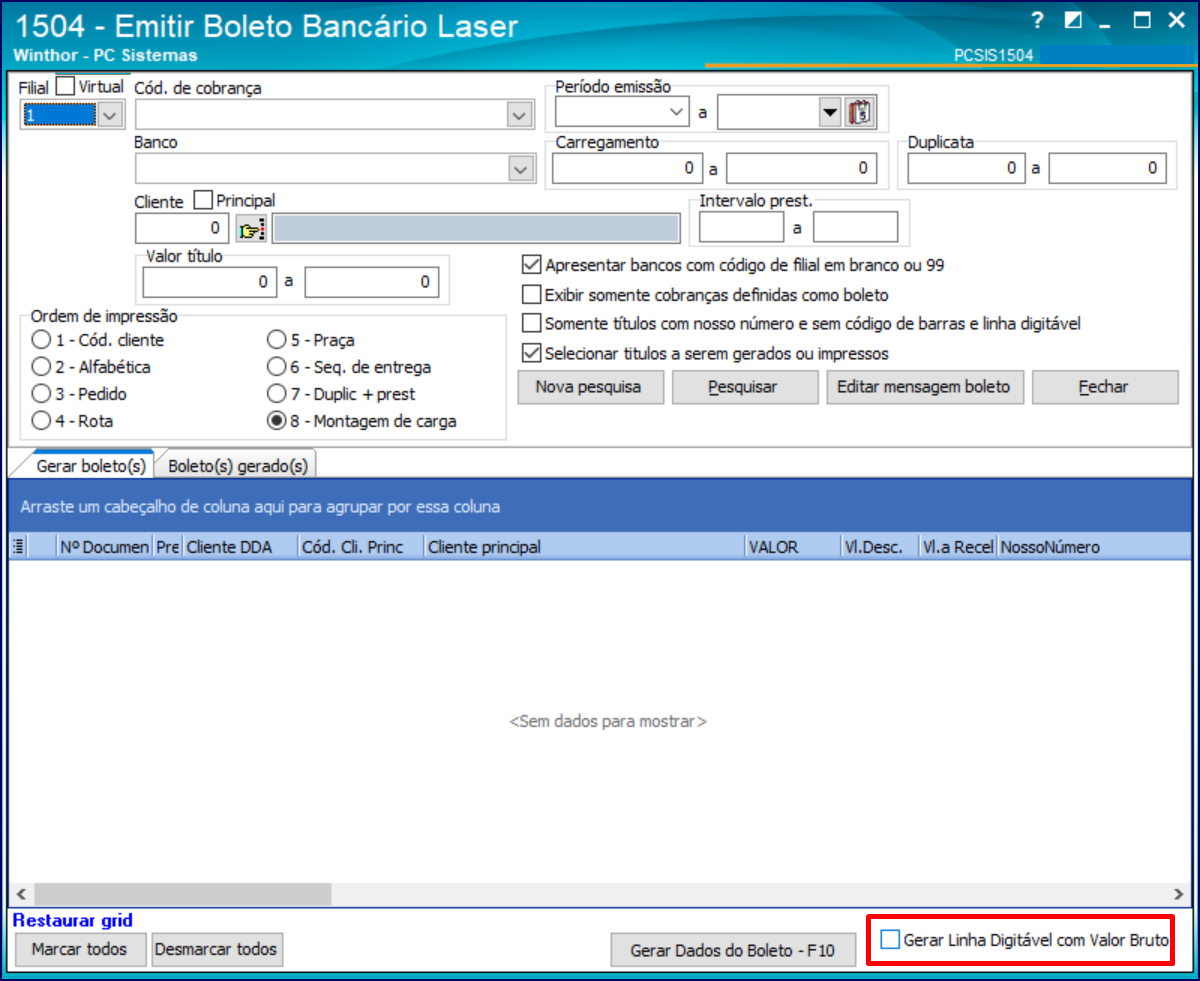Open the Período emissão end date dropdown
This screenshot has width=1200, height=981.
(830, 113)
